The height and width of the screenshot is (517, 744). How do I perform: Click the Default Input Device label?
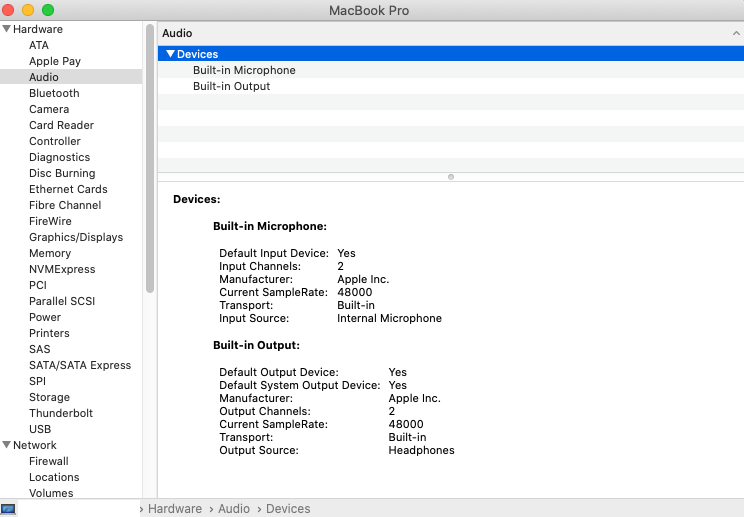point(274,253)
